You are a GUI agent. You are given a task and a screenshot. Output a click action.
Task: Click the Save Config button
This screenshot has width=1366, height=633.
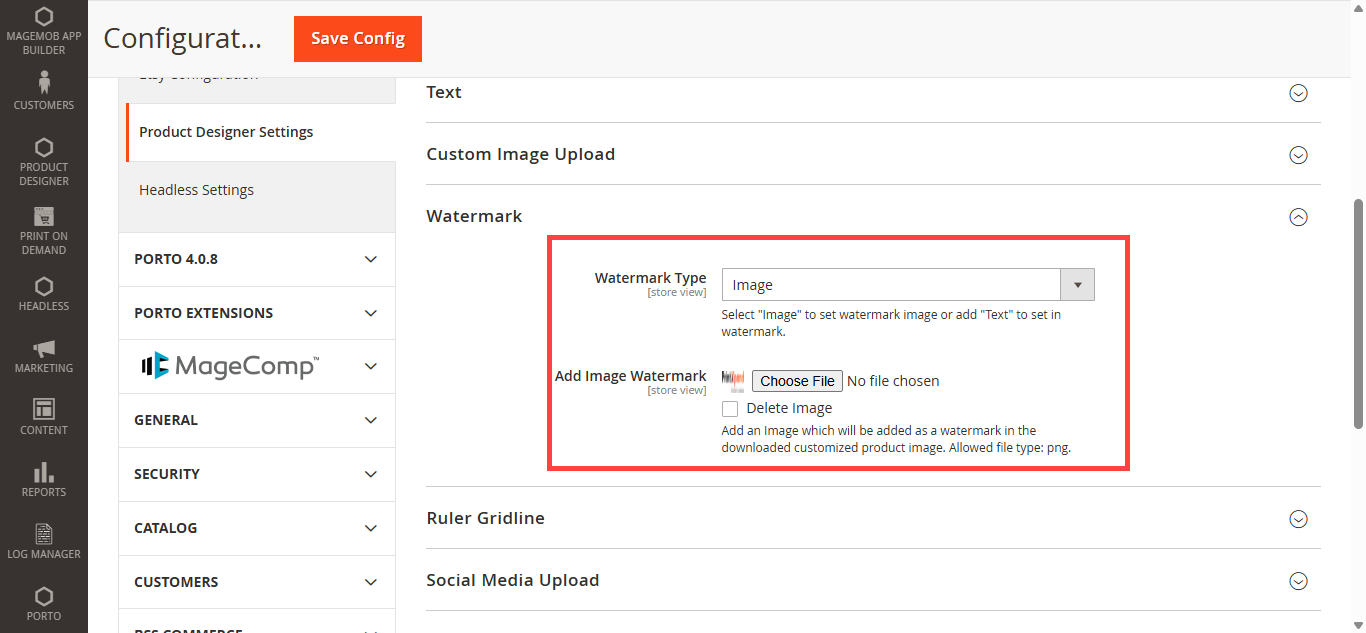click(x=358, y=39)
